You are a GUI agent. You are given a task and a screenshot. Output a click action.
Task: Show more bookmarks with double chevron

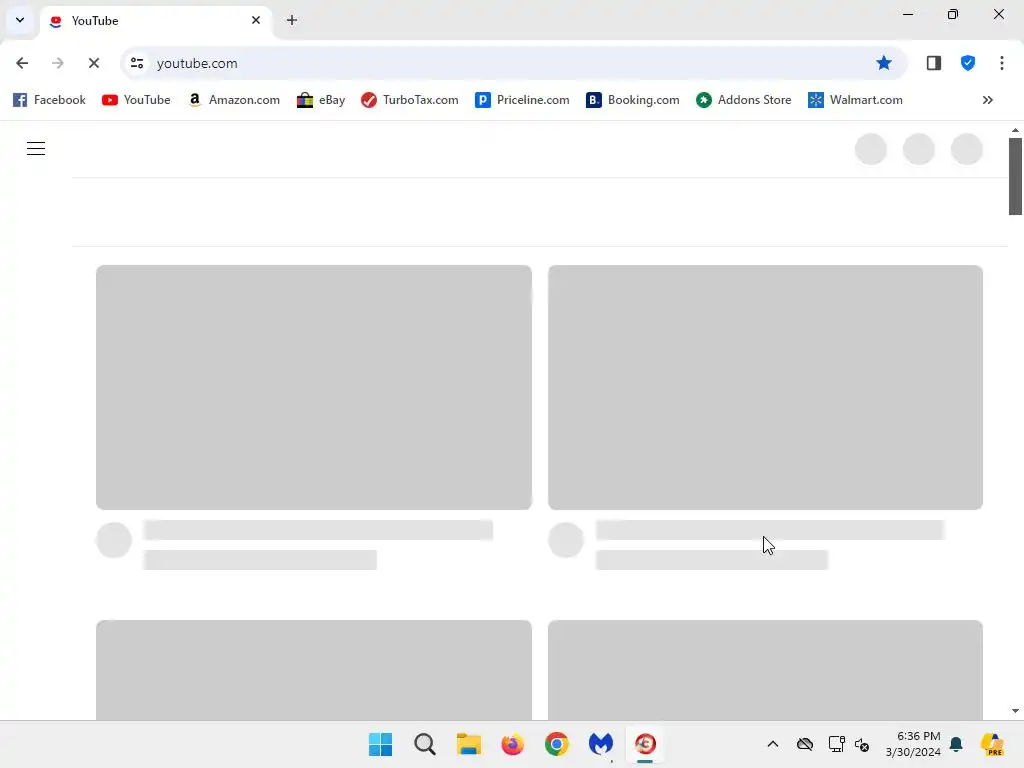(x=987, y=100)
